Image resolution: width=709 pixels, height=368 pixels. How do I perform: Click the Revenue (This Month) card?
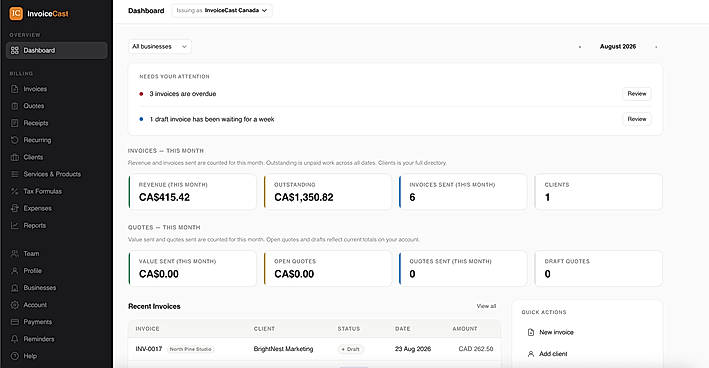[x=192, y=192]
